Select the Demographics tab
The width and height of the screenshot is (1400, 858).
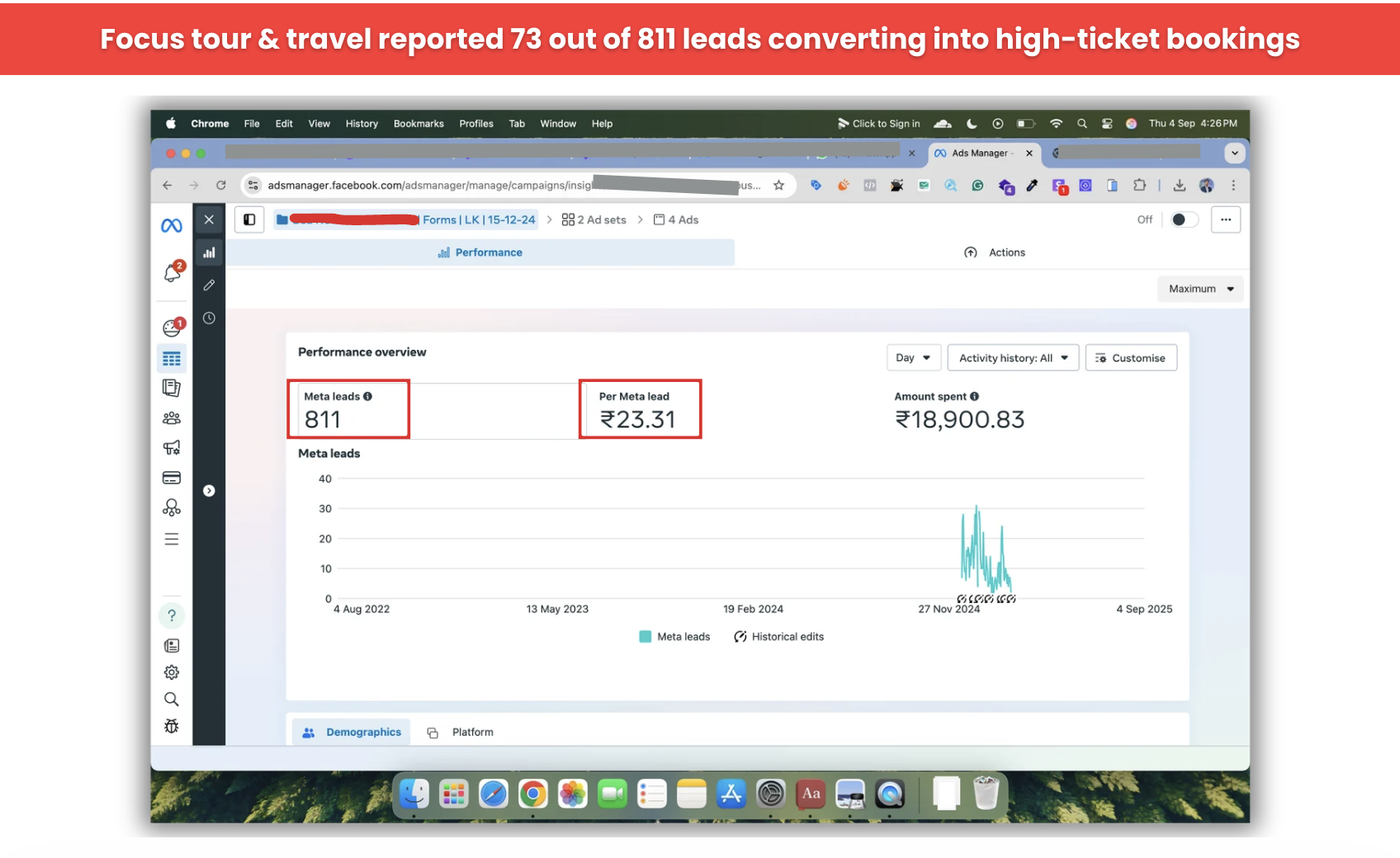pos(352,732)
